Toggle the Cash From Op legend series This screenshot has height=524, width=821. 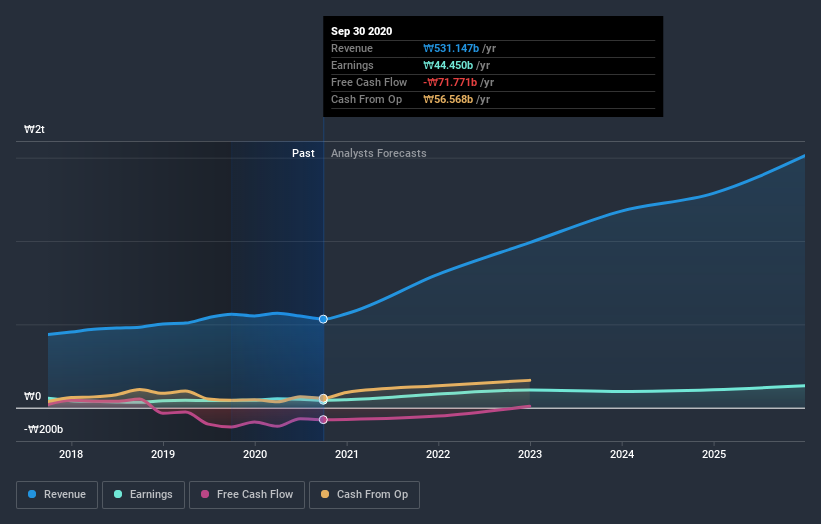364,495
